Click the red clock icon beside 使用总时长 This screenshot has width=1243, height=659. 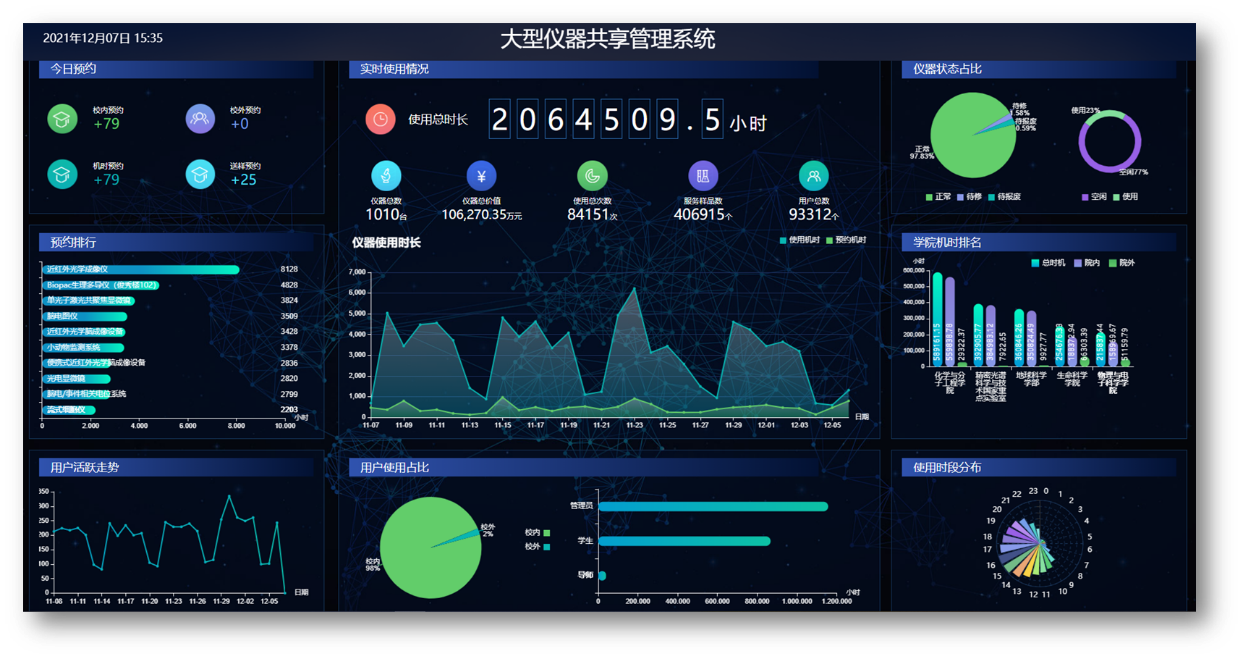(380, 119)
